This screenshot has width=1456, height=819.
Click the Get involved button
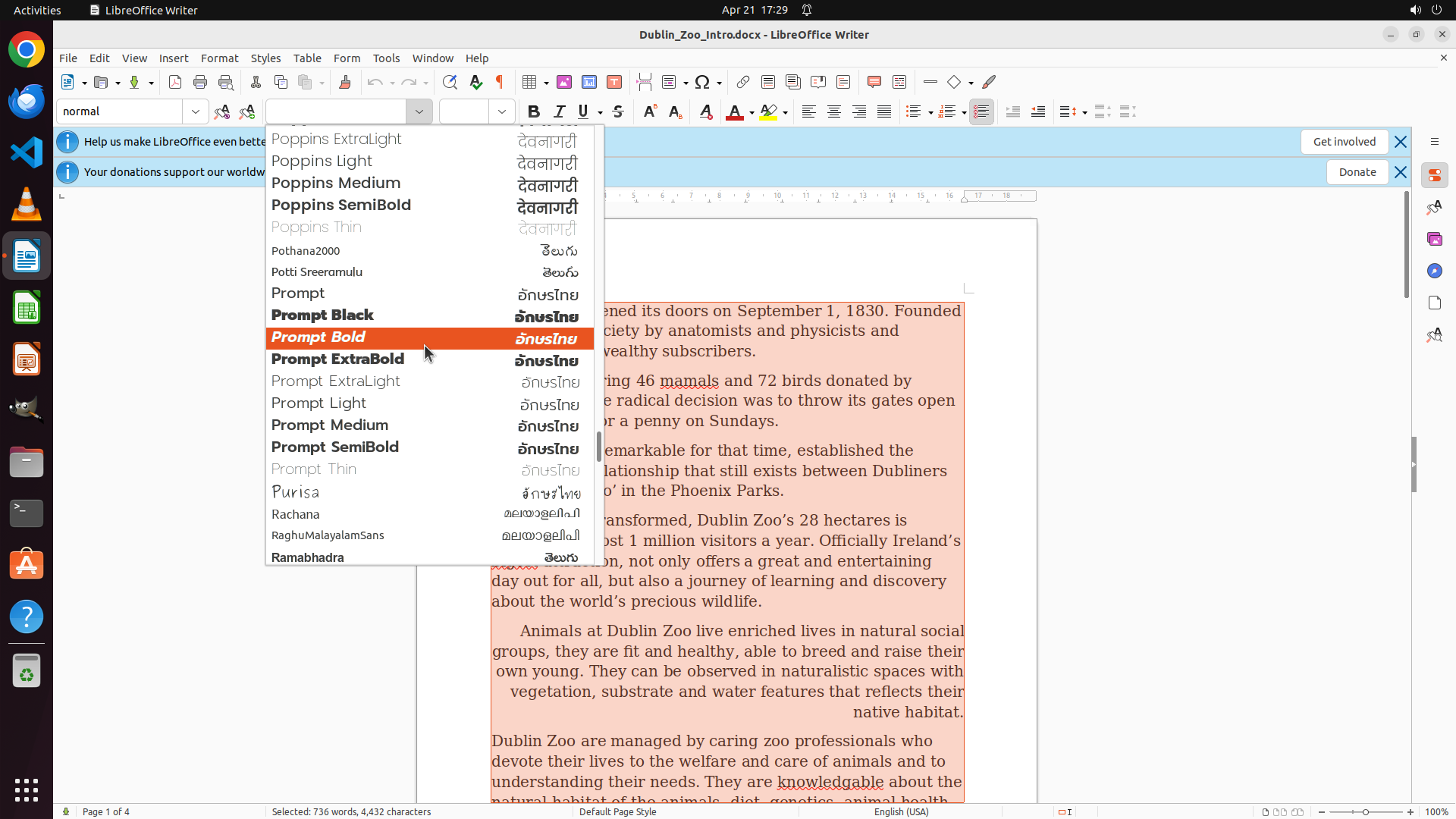tap(1344, 142)
